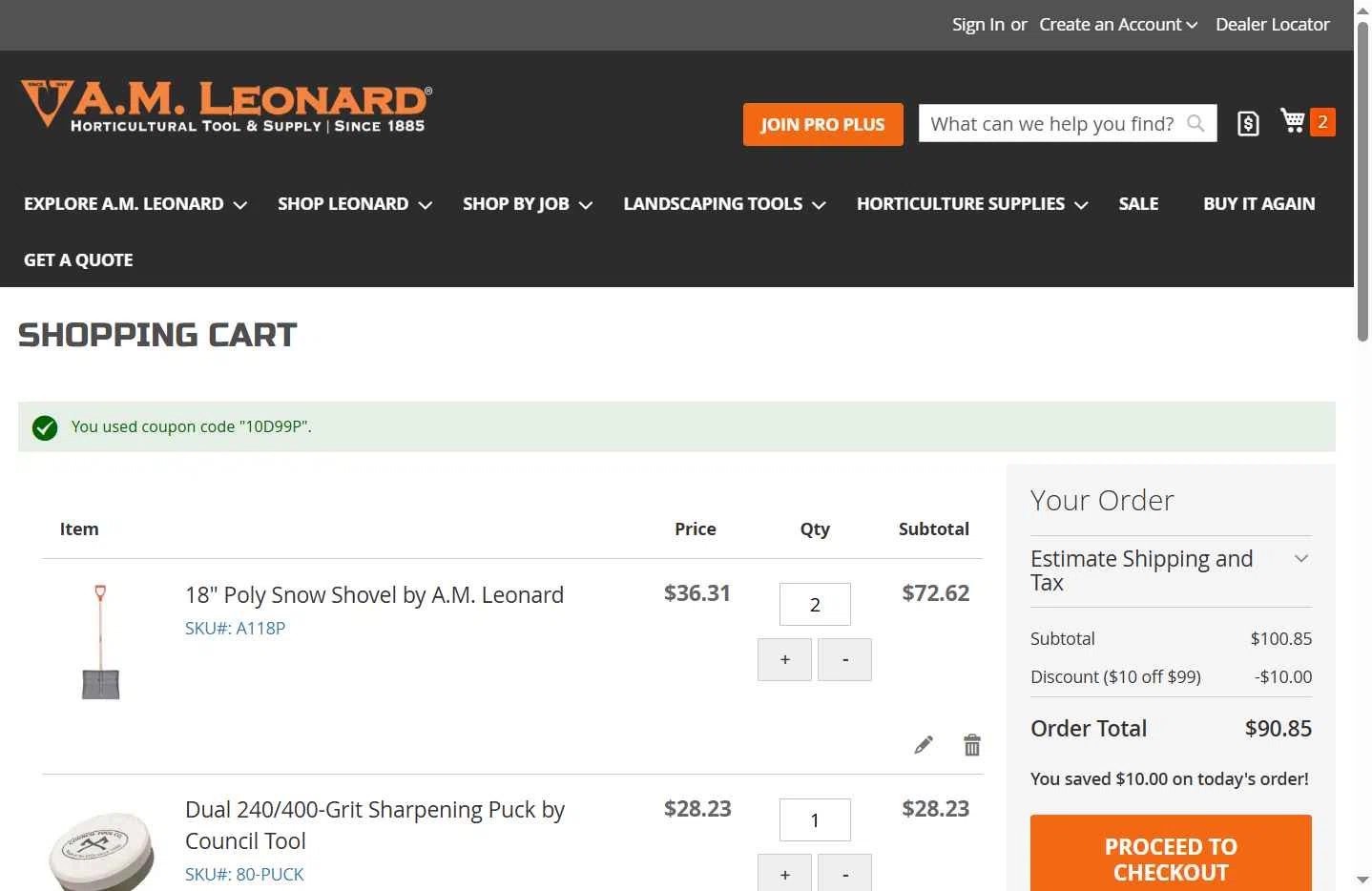Click the Your Order heading
This screenshot has width=1372, height=891.
tap(1102, 500)
